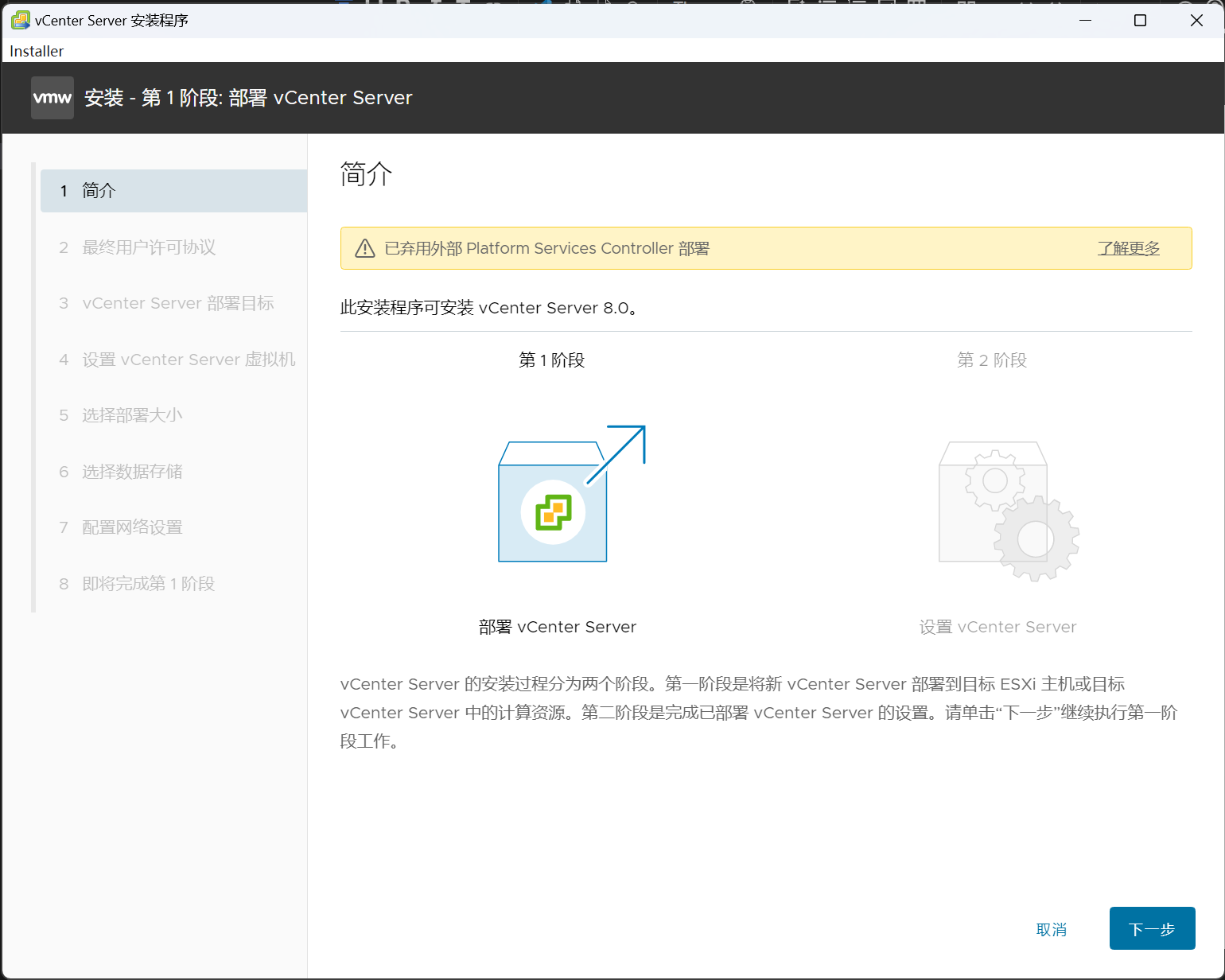Screen dimensions: 1225x980
Task: Click the 下一步 button
Action: click(x=1152, y=928)
